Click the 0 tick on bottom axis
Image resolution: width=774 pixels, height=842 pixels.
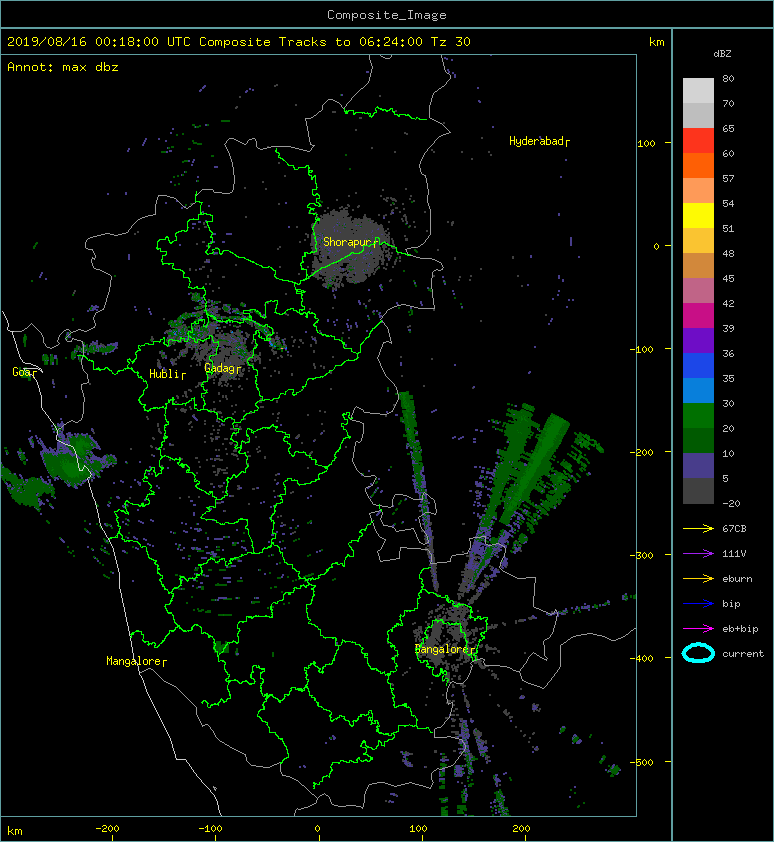317,829
